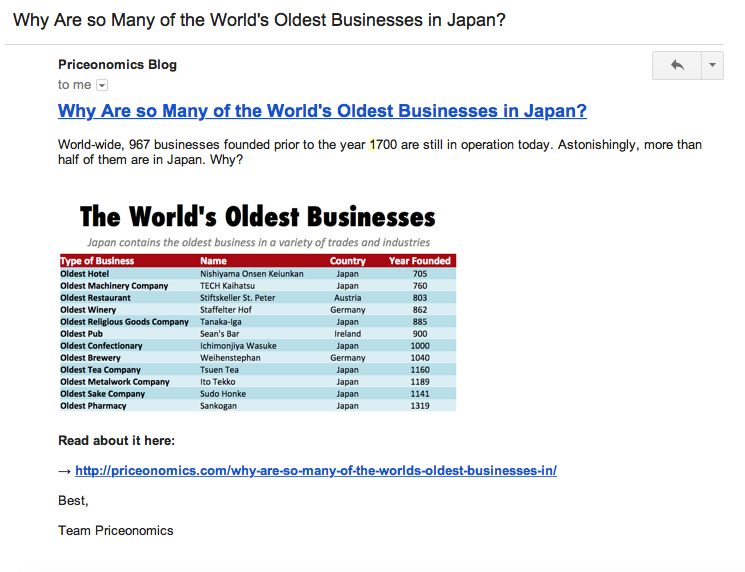Click the reply arrow button
The image size is (745, 572).
[677, 65]
